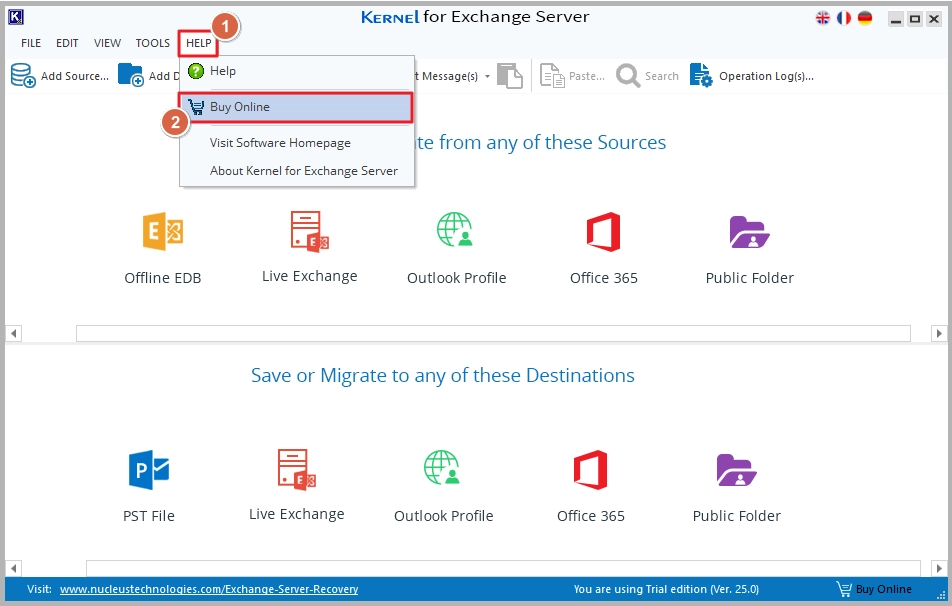Click destinations panel right scroll arrow
This screenshot has height=606, width=952.
click(939, 568)
